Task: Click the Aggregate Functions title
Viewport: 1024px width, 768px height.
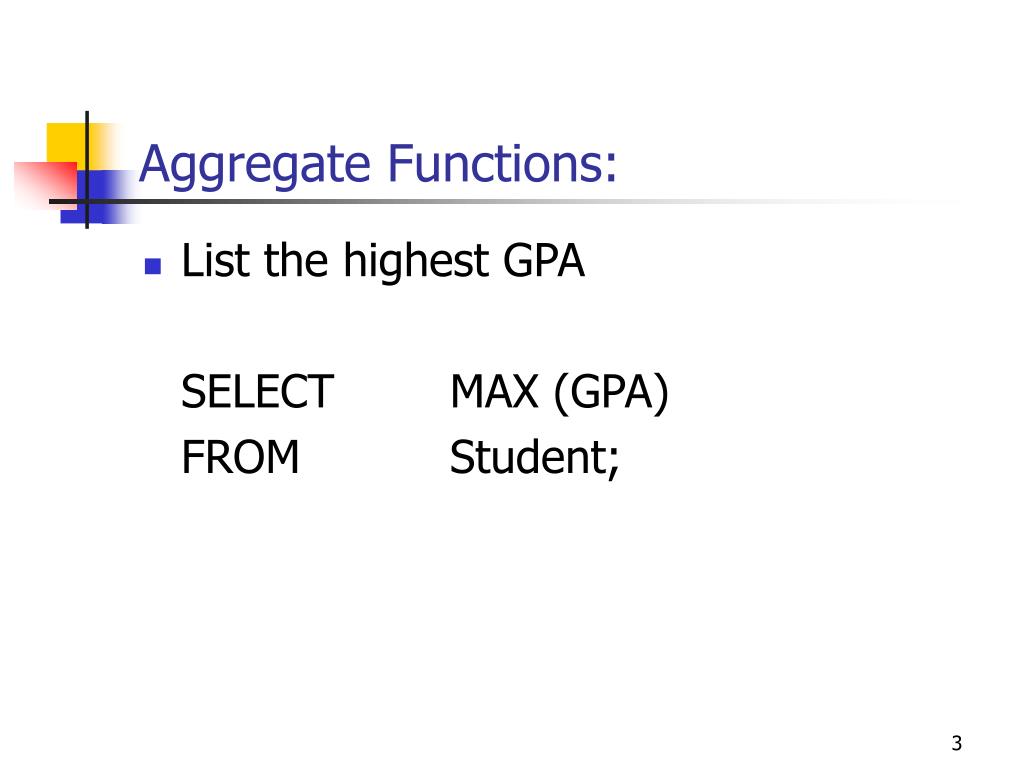Action: [x=378, y=165]
